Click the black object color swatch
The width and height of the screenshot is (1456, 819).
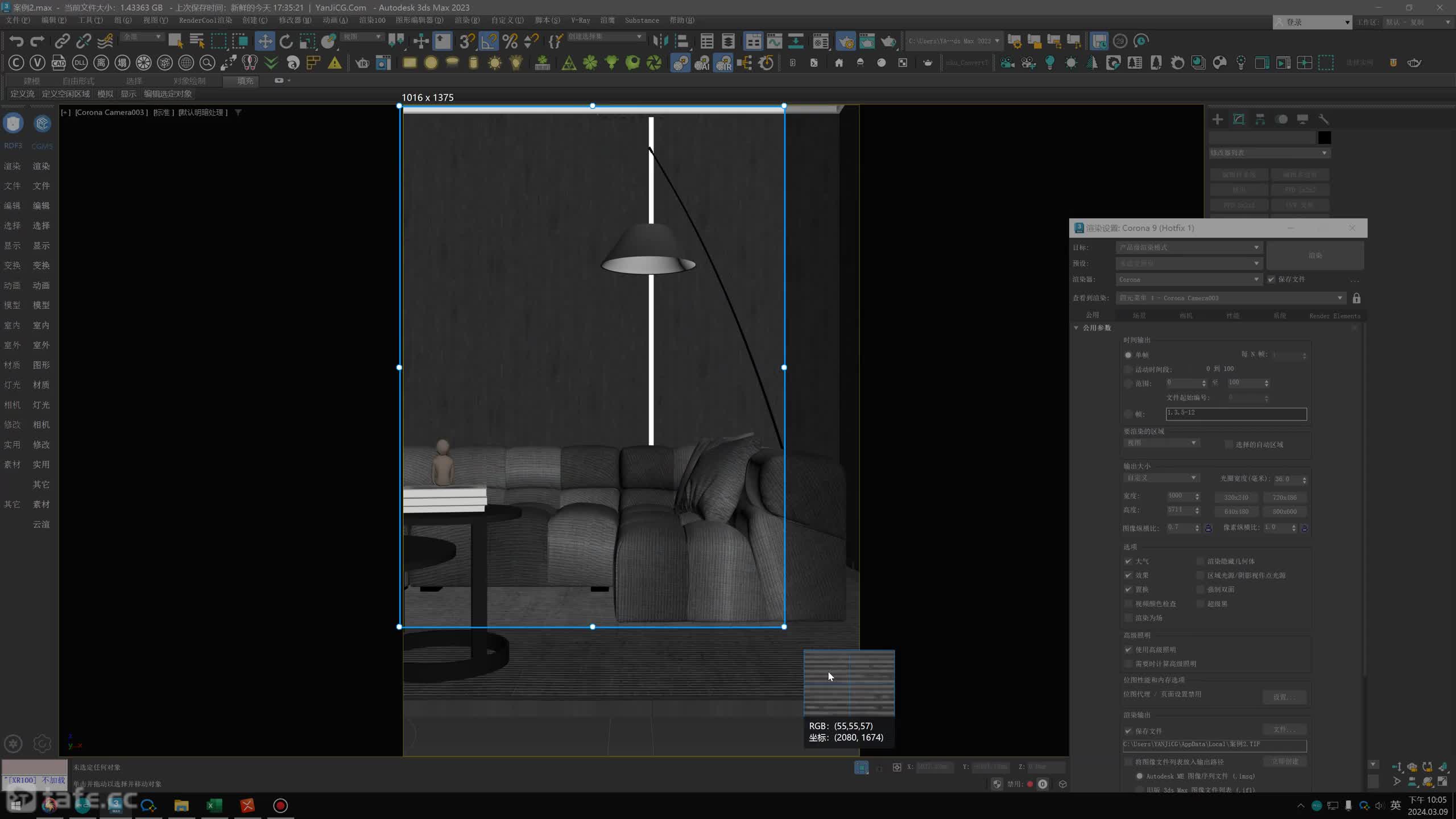pos(1325,138)
